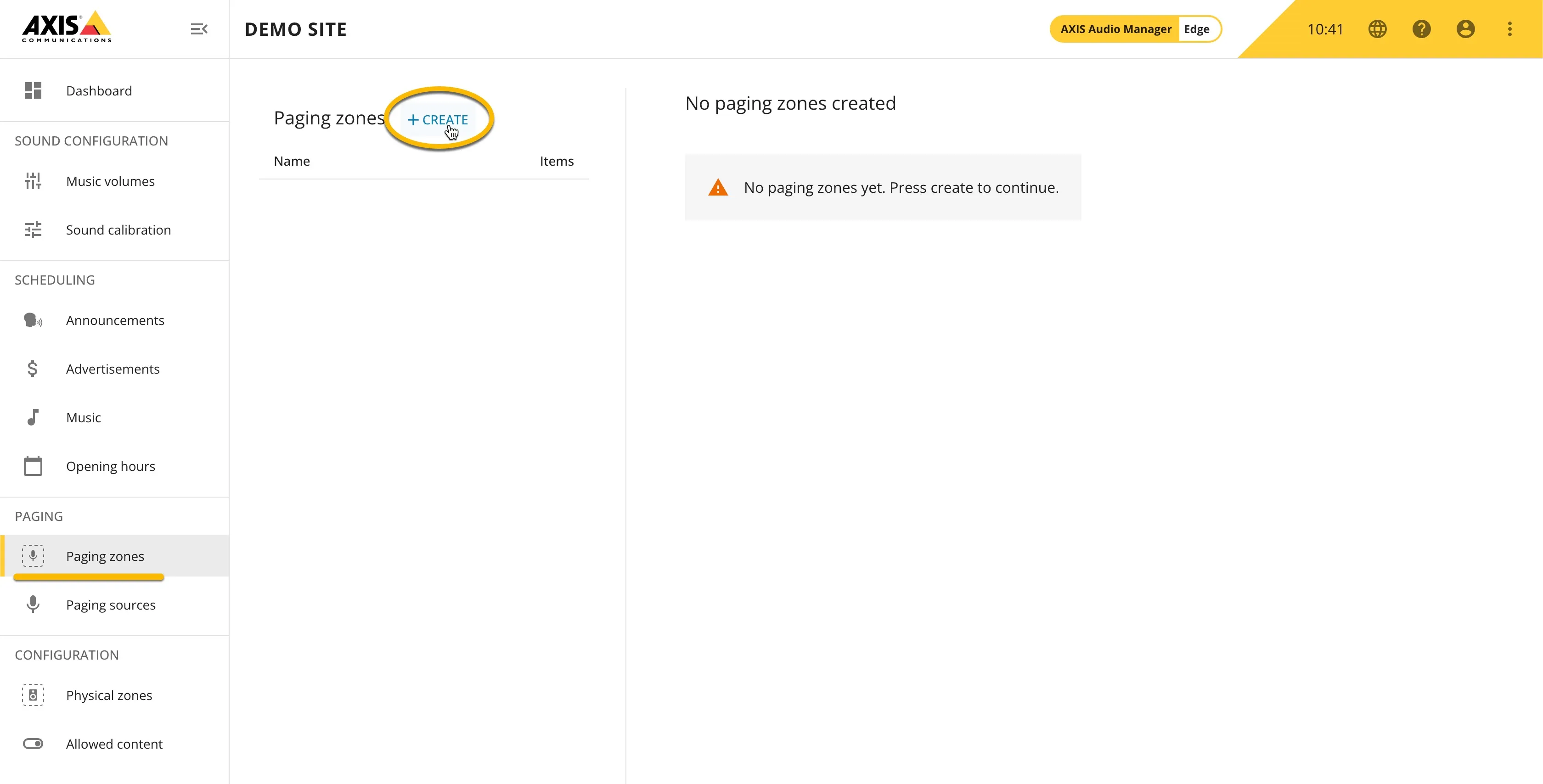Click the Announcements speaking head icon
This screenshot has width=1543, height=784.
click(x=33, y=320)
